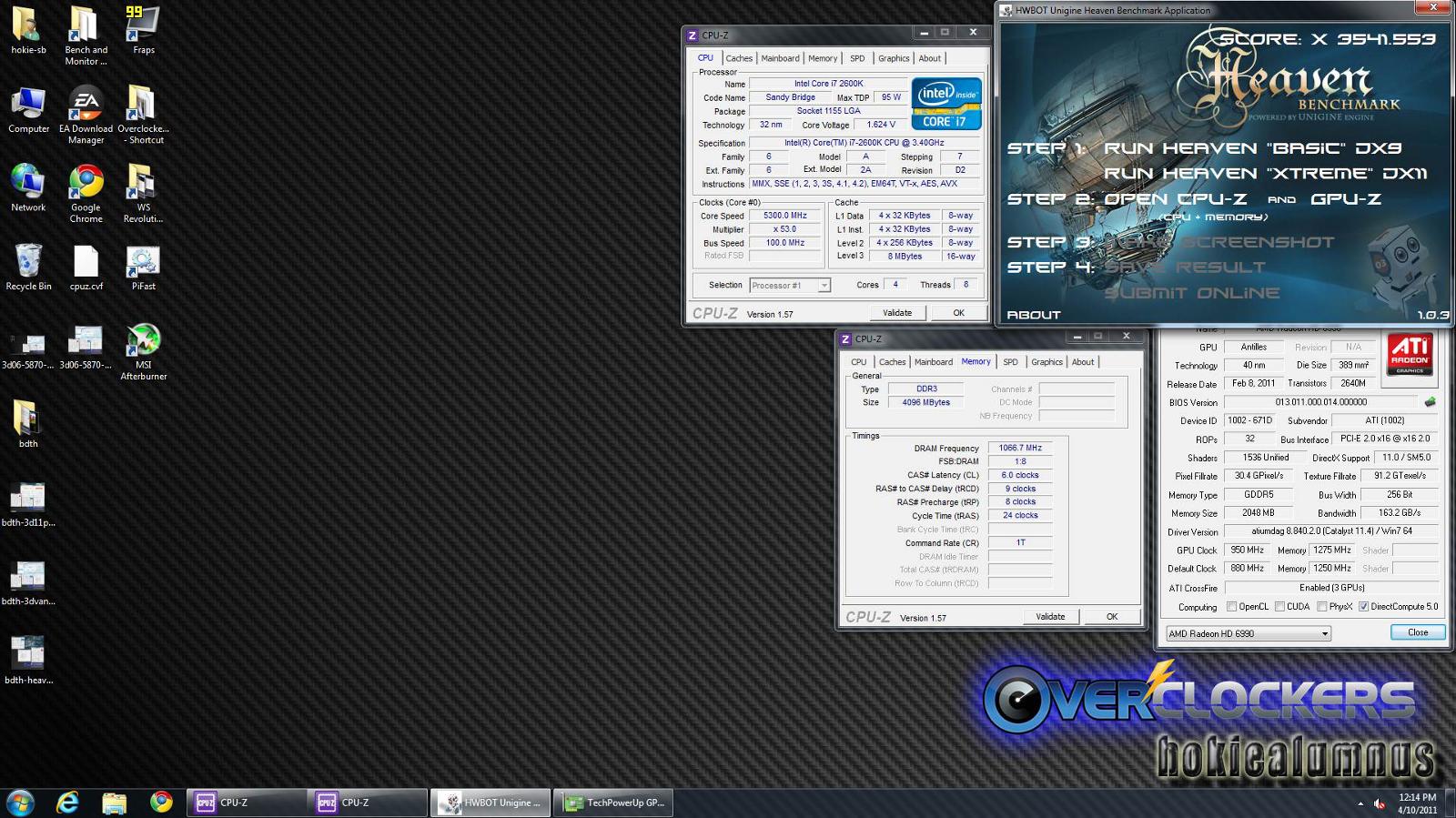Image resolution: width=1456 pixels, height=818 pixels.
Task: Click Close button in GPU-Z
Action: point(1418,632)
